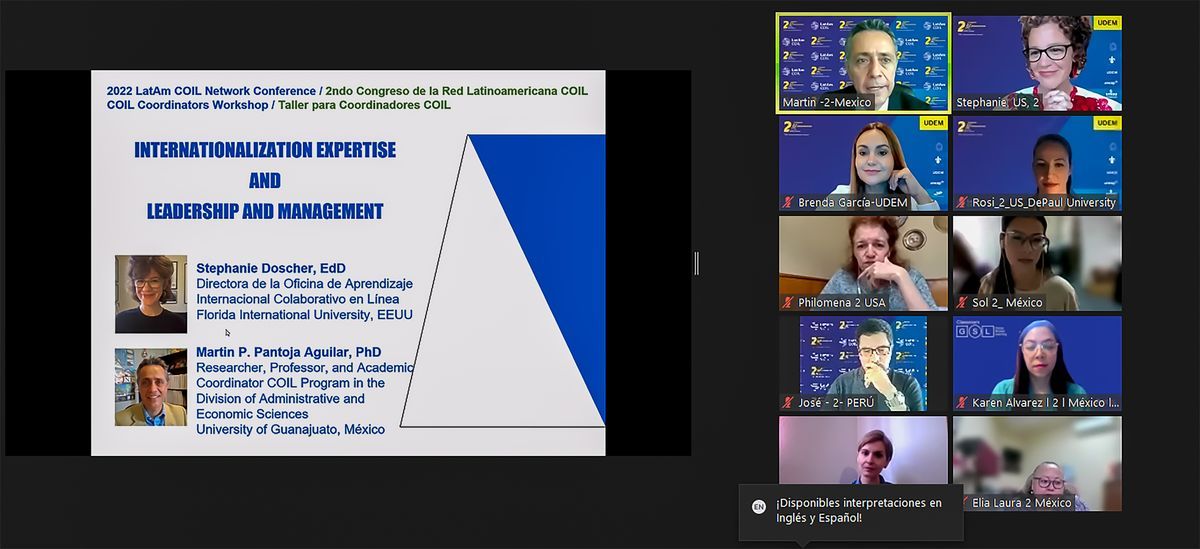Select José - 2- PERÚ's video tile
Image resolution: width=1200 pixels, height=549 pixels.
(864, 363)
